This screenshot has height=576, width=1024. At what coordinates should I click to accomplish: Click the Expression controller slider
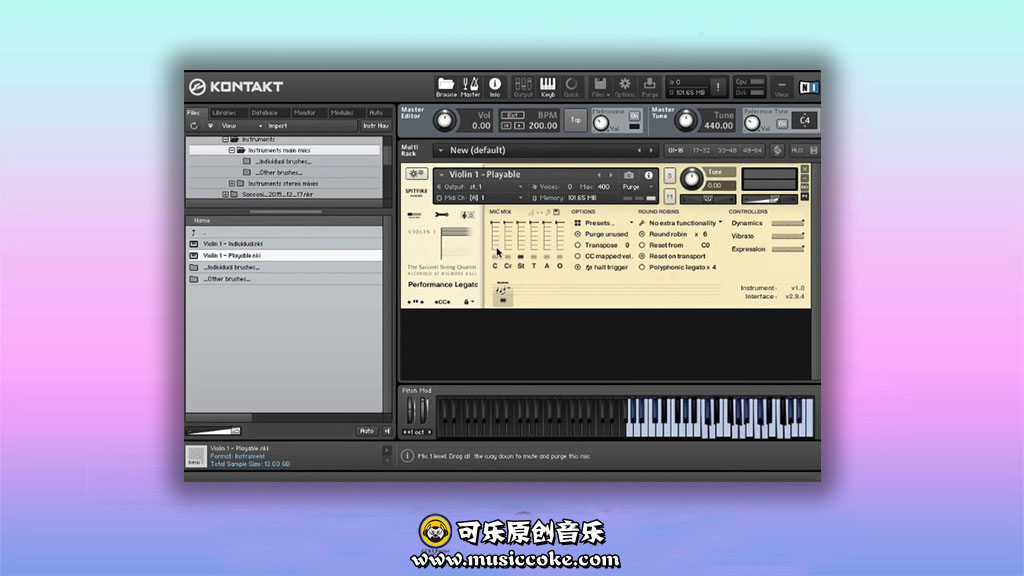coord(787,249)
